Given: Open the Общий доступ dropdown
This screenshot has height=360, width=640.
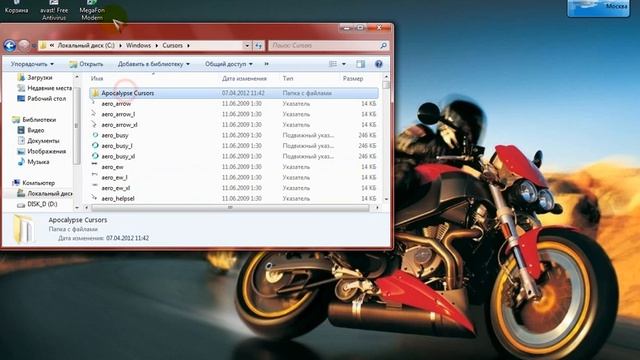Looking at the screenshot, I should point(229,64).
